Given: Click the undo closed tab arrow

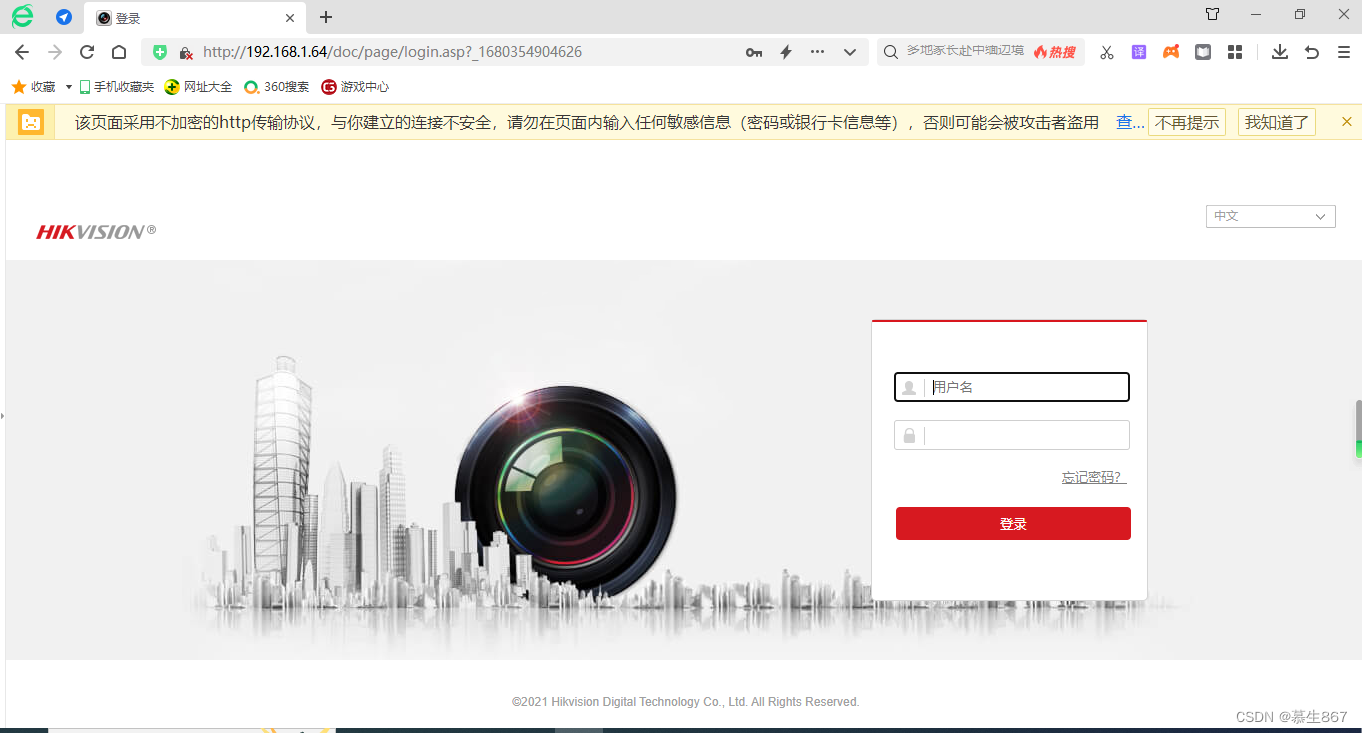Looking at the screenshot, I should [1312, 52].
